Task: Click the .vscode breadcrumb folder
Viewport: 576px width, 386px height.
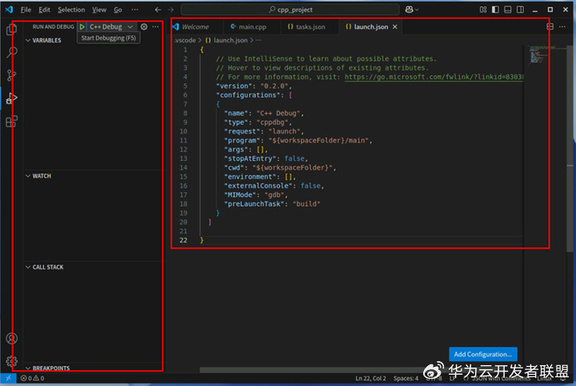Action: click(x=185, y=40)
